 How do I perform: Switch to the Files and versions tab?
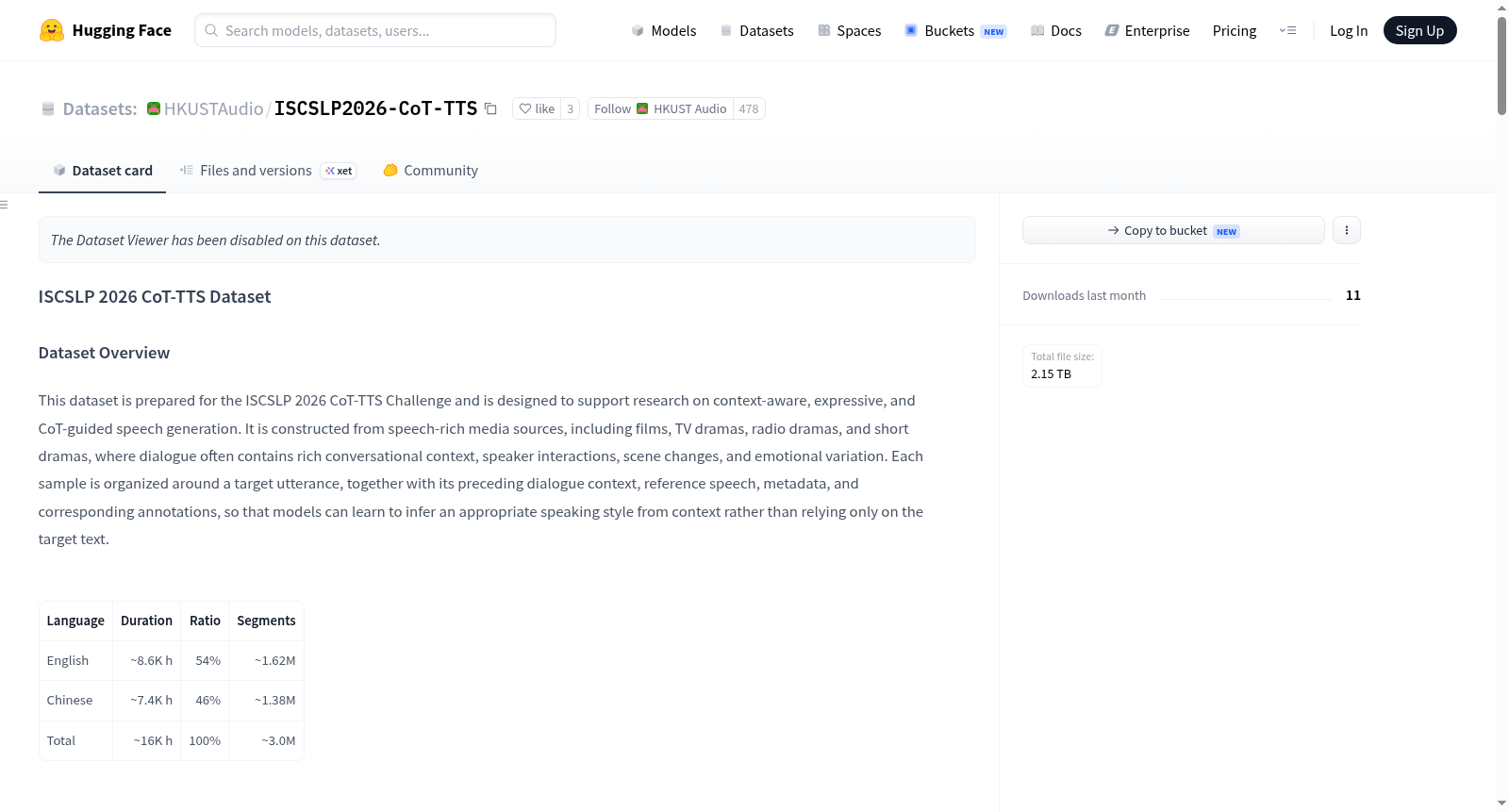[268, 171]
